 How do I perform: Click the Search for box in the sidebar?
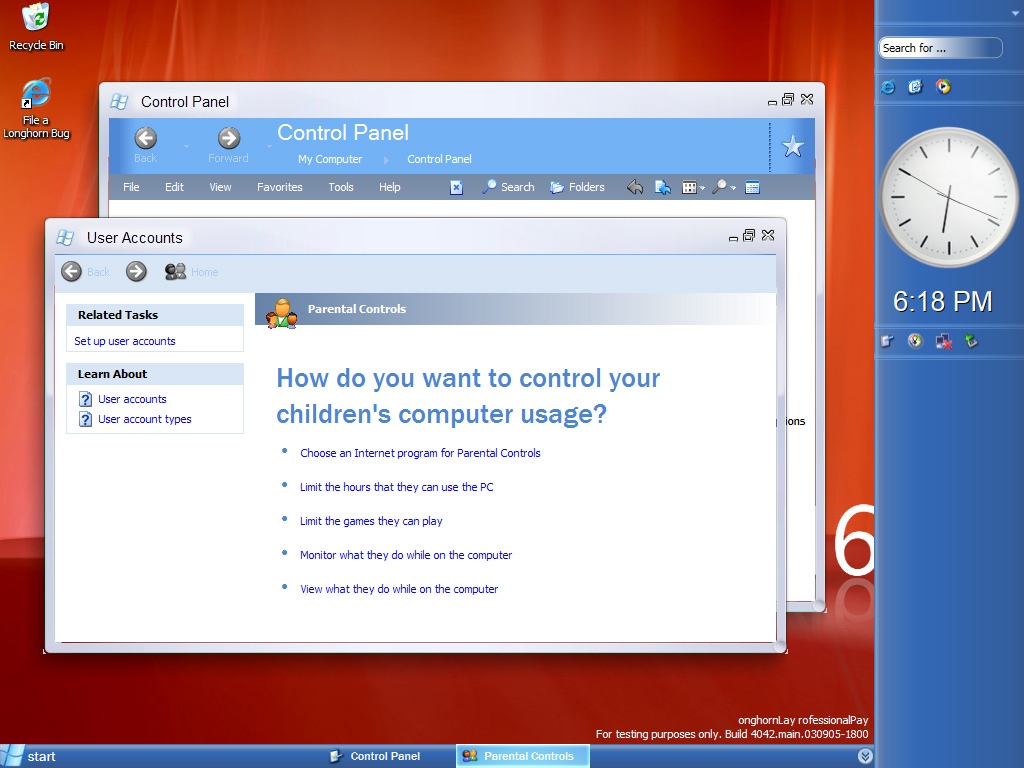[940, 48]
